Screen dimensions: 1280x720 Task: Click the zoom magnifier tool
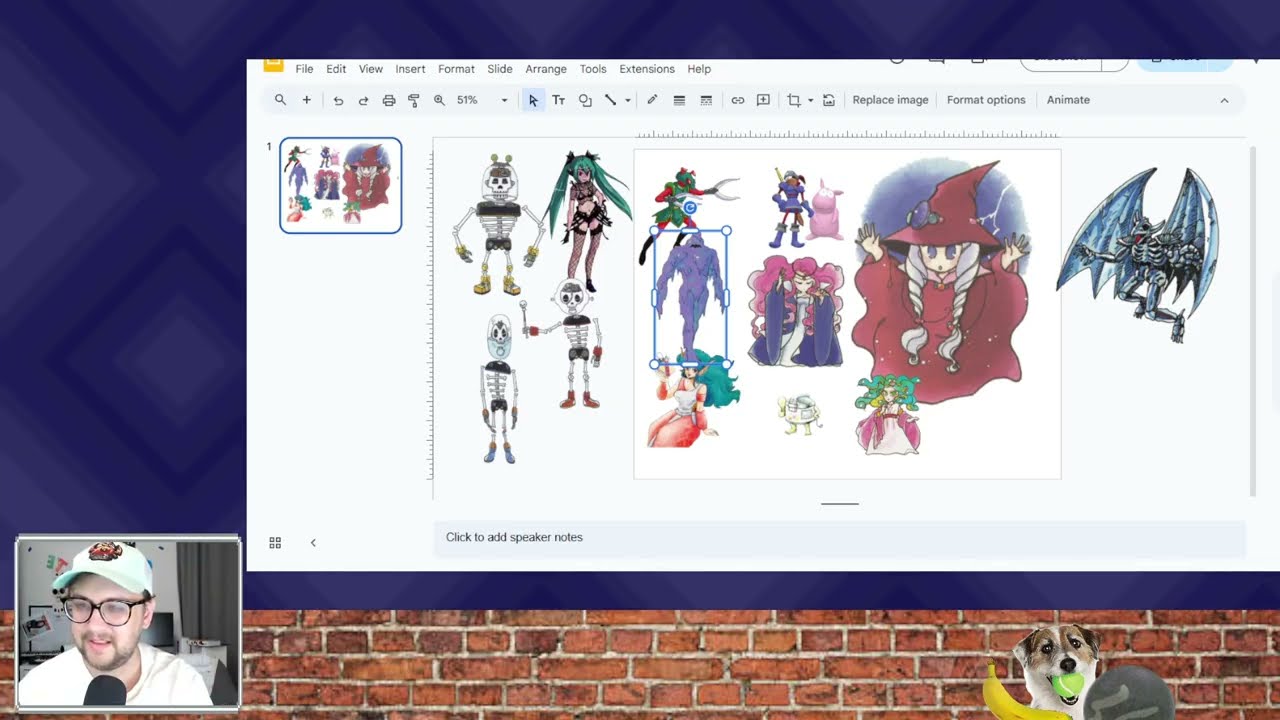pyautogui.click(x=439, y=100)
